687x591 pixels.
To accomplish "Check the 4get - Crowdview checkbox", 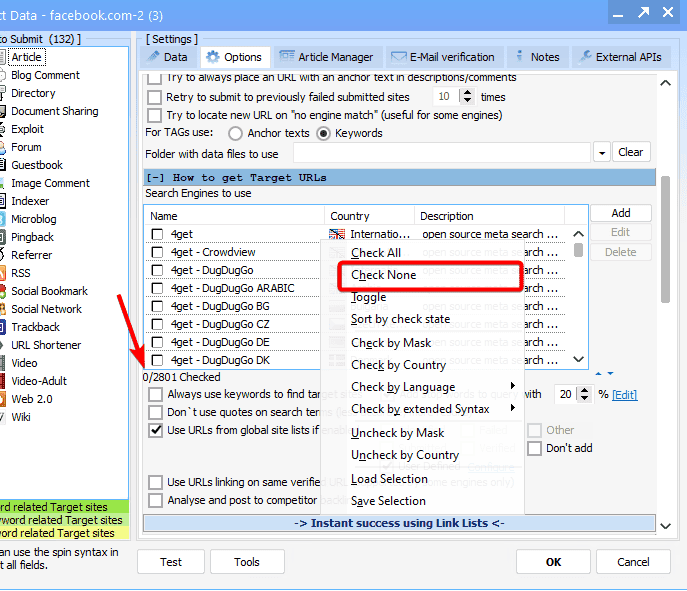I will pyautogui.click(x=157, y=252).
